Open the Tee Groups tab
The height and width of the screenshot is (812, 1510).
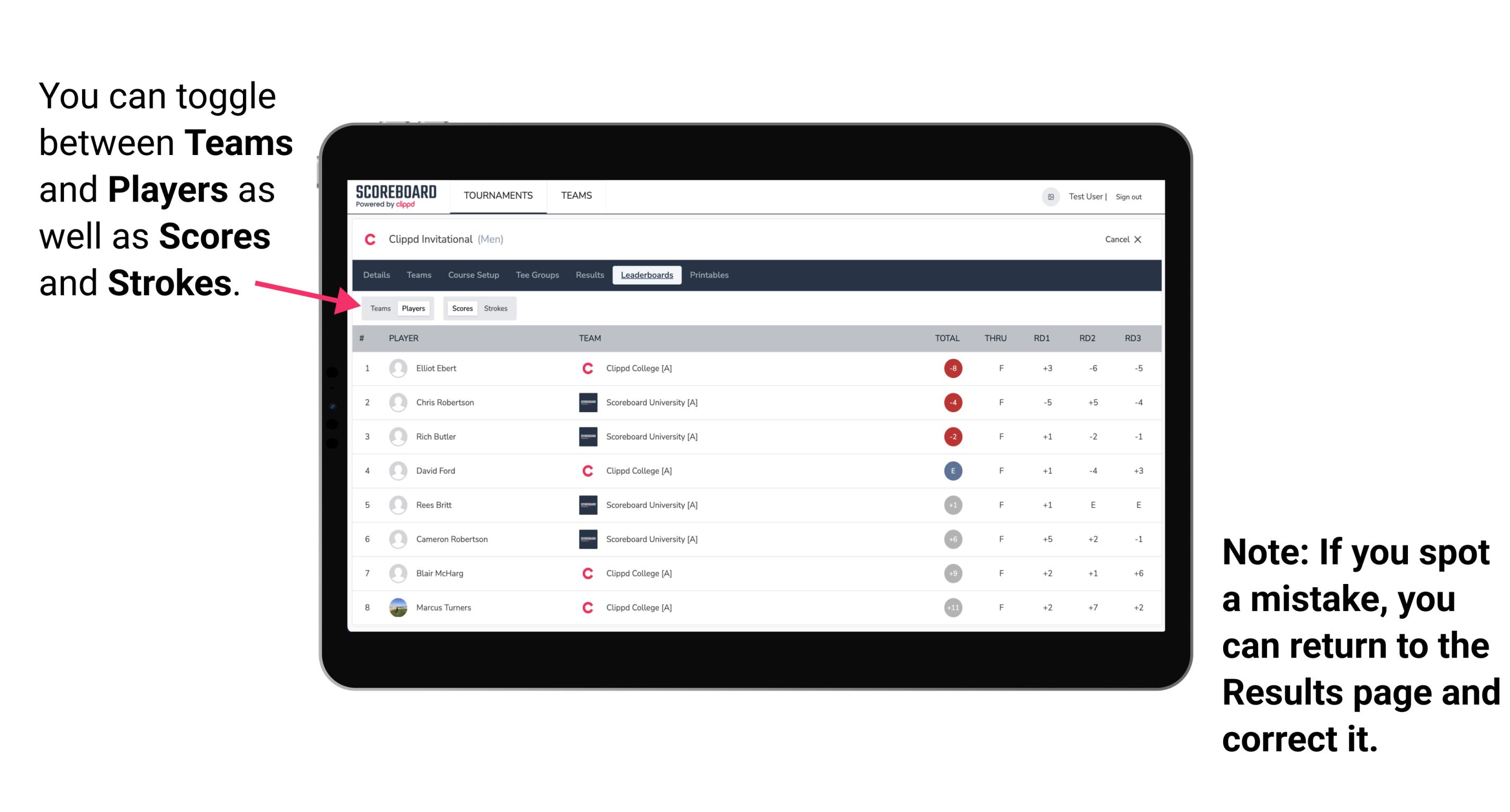coord(537,275)
